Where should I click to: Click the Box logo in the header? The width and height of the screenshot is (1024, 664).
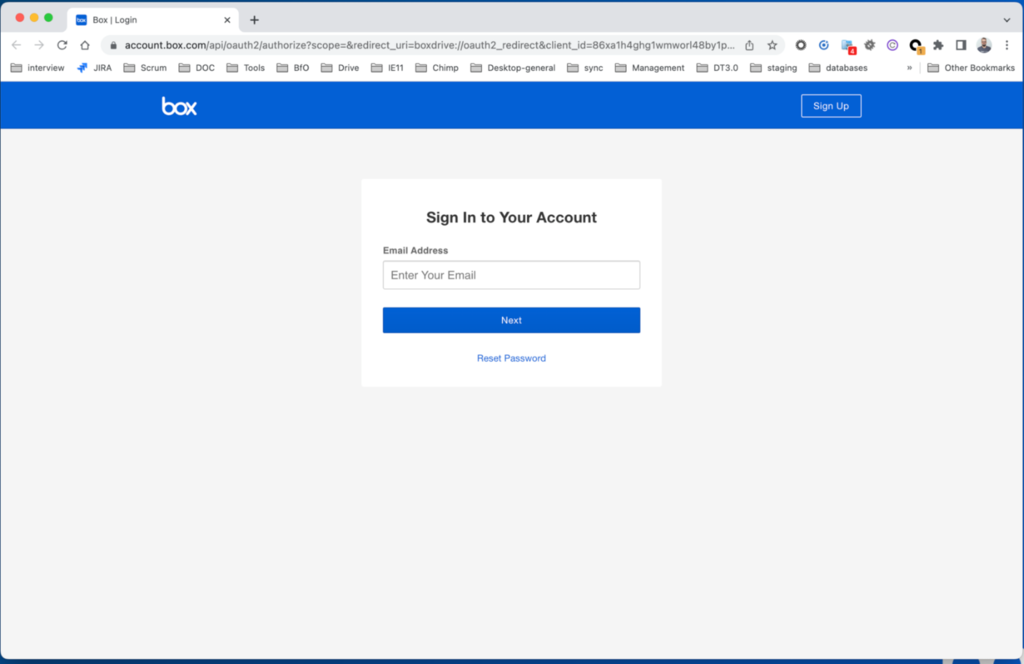click(179, 106)
